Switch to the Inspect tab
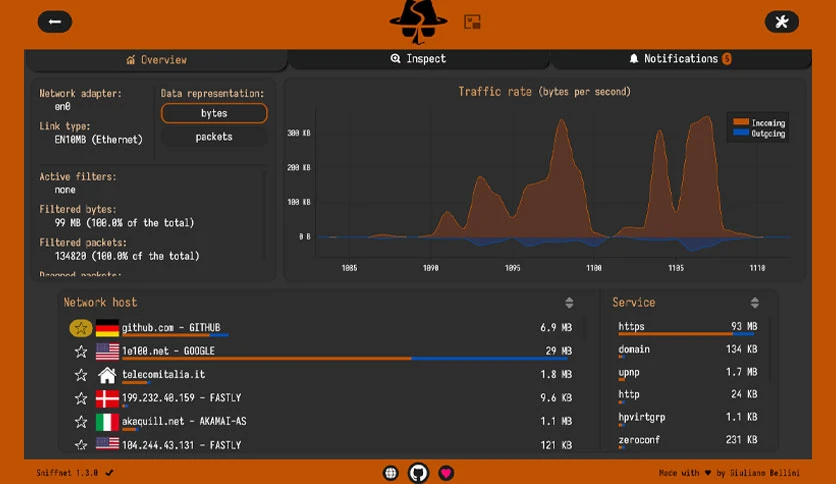 click(x=419, y=59)
